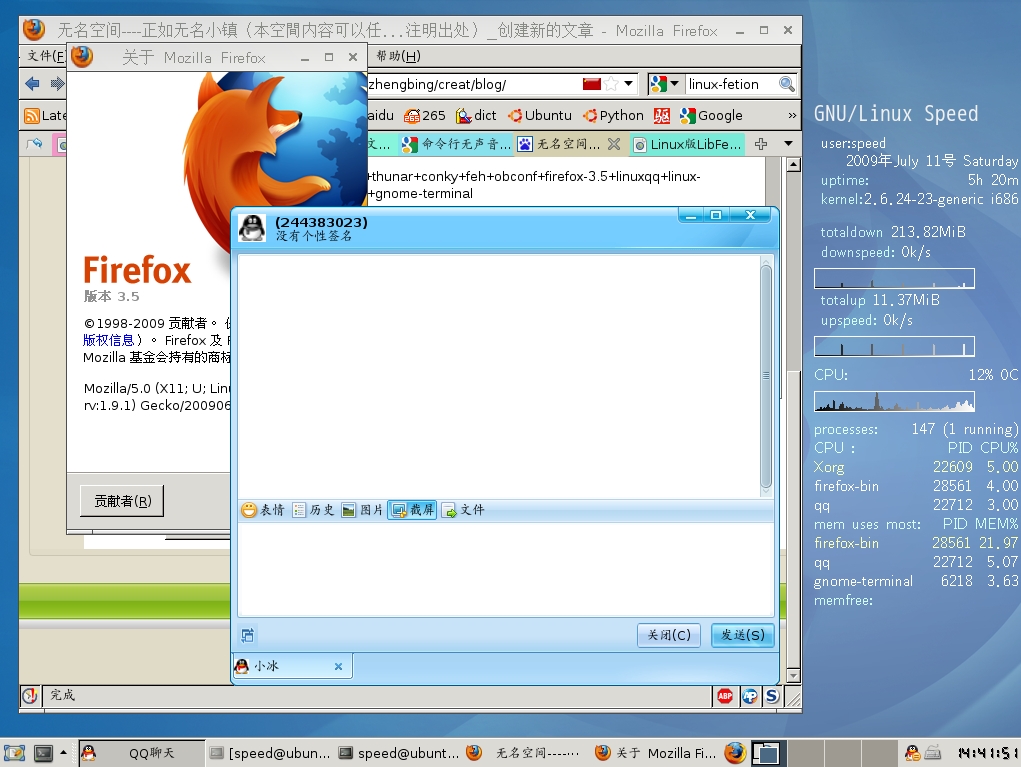Open the Python bookmark
This screenshot has width=1021, height=767.
[x=613, y=116]
